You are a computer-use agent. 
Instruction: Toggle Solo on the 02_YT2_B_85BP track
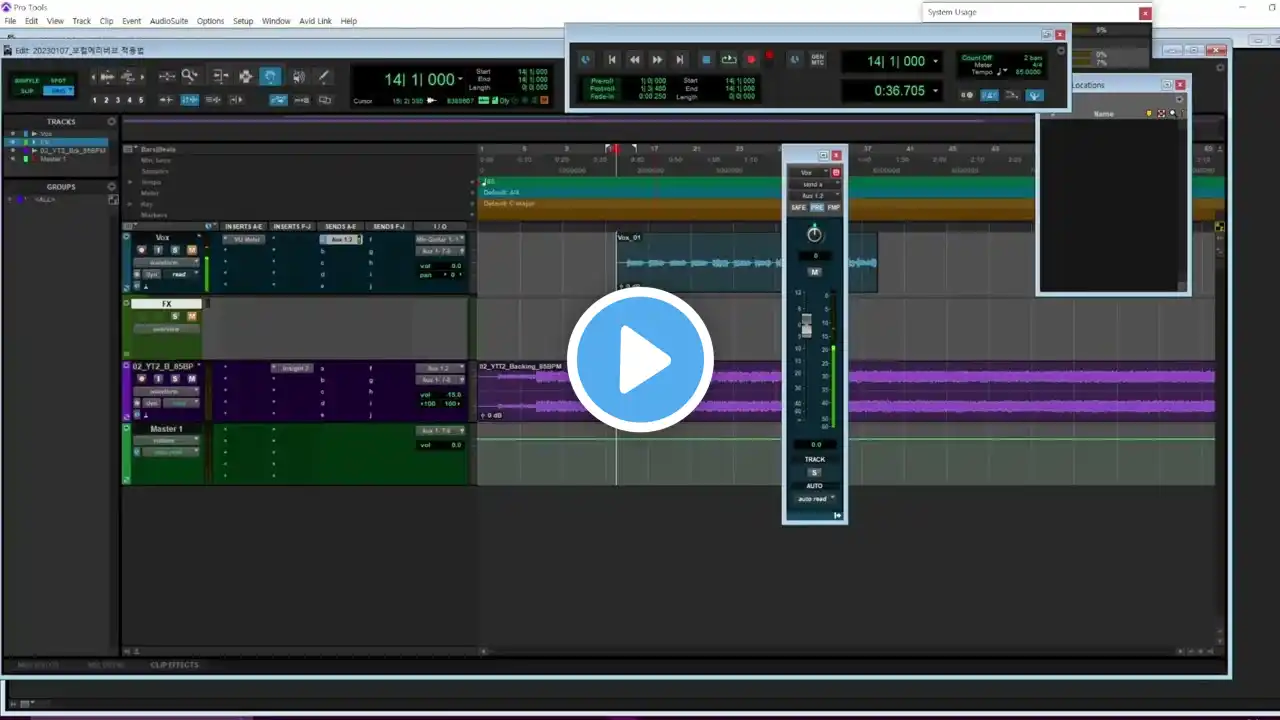click(x=175, y=379)
